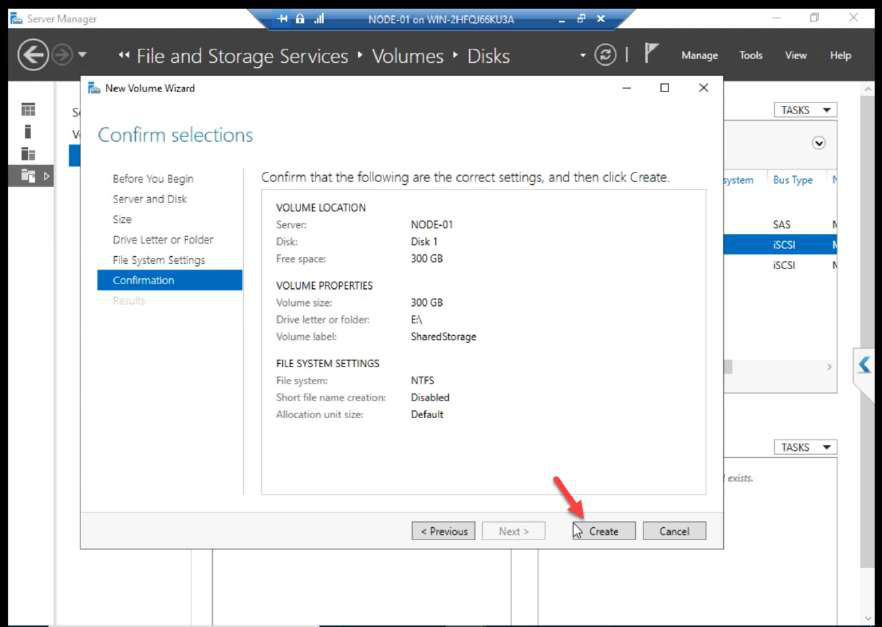Screen dimensions: 882x627
Task: Refresh Server Manager with the refresh icon
Action: (x=605, y=55)
